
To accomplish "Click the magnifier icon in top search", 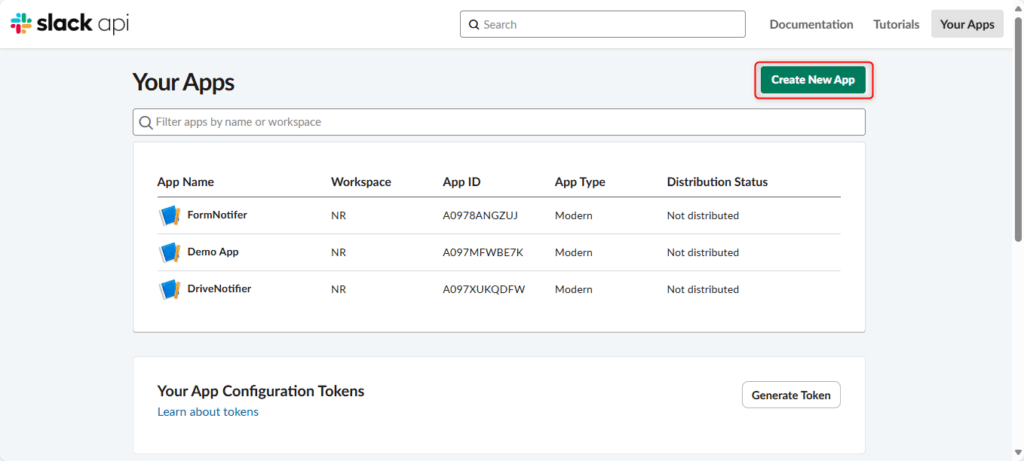I will [474, 25].
